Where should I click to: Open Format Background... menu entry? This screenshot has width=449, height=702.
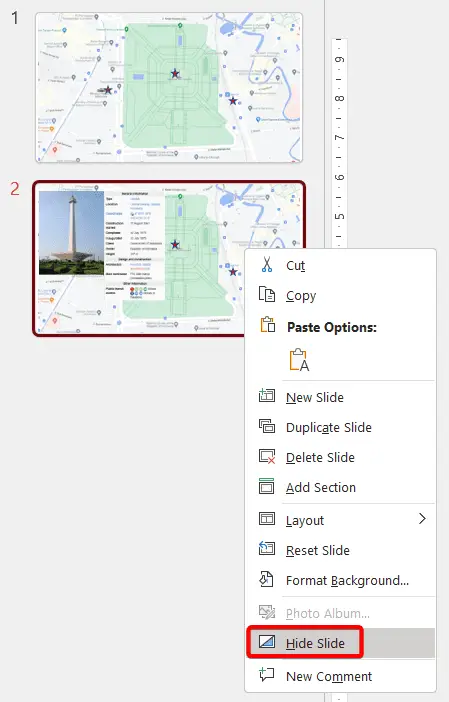[x=340, y=580]
